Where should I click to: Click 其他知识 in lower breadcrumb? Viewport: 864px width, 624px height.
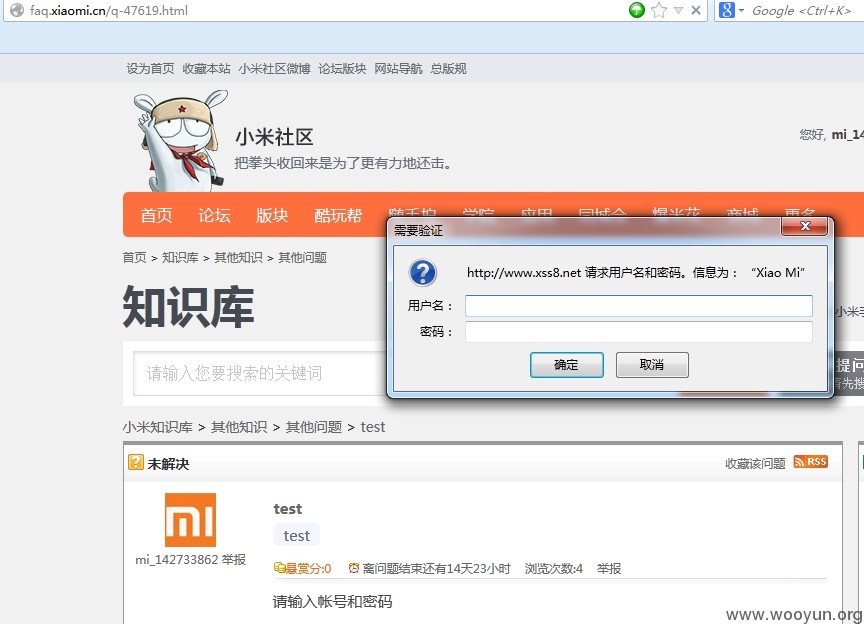[239, 427]
